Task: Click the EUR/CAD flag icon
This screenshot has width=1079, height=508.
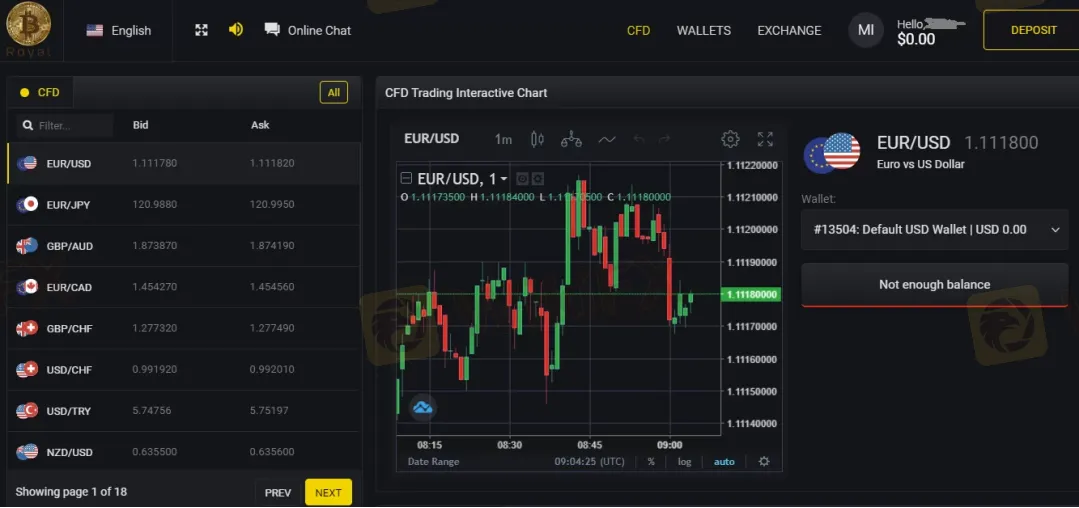Action: click(27, 287)
